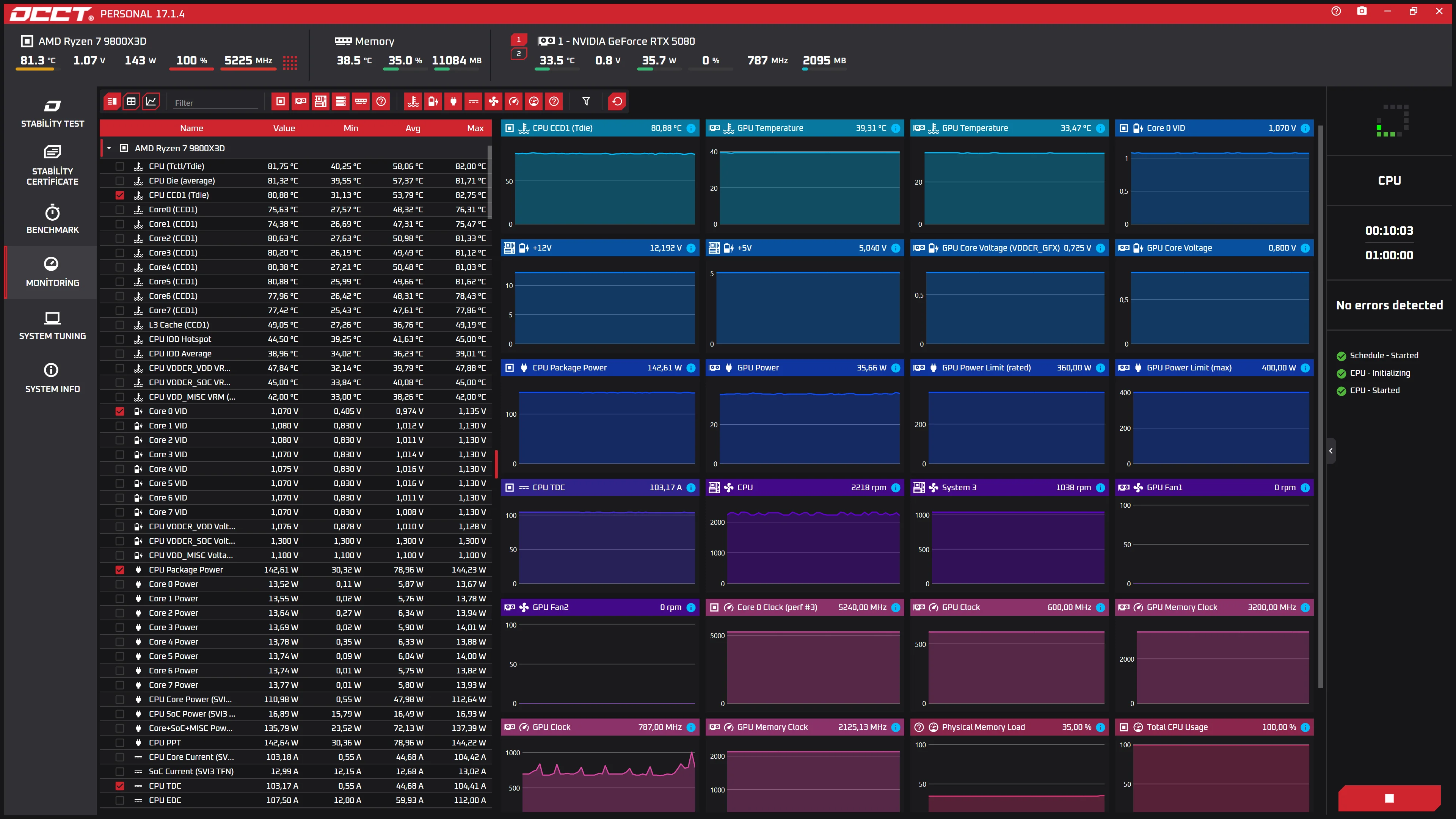Open info for the Total CPU Usage graph
Image resolution: width=1456 pixels, height=819 pixels.
(x=1305, y=728)
